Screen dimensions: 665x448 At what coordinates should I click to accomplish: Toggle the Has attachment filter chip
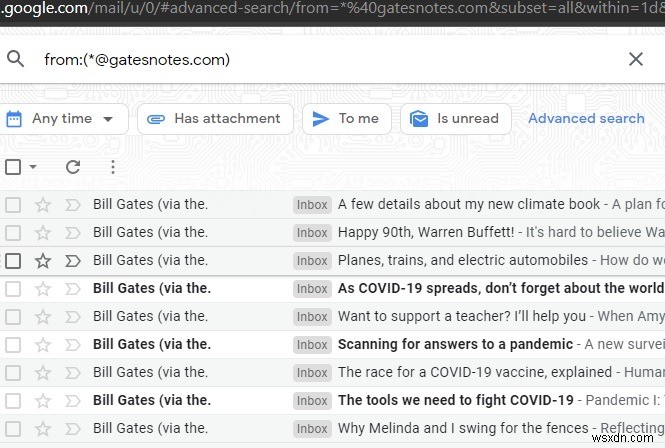215,119
